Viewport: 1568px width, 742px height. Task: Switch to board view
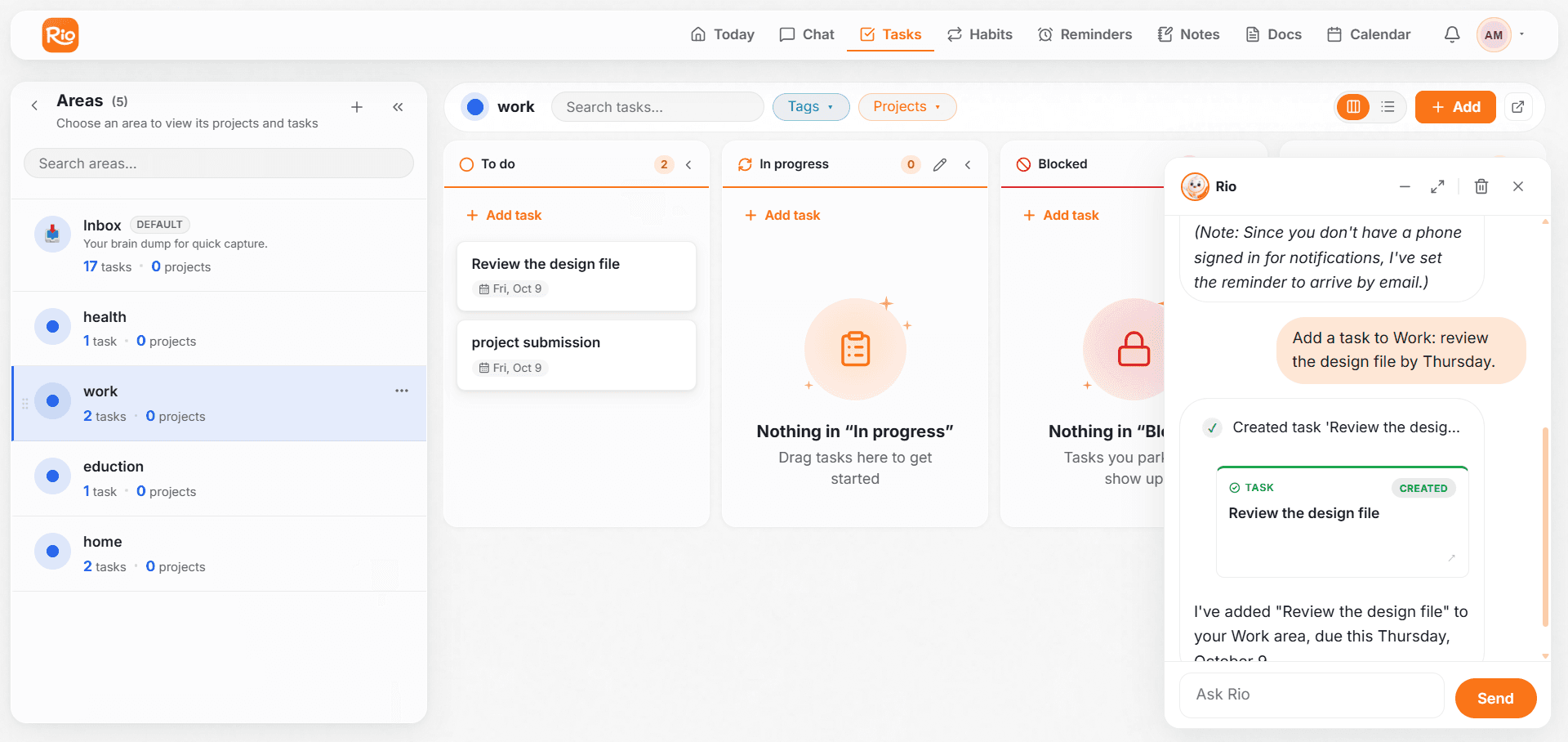[x=1353, y=107]
